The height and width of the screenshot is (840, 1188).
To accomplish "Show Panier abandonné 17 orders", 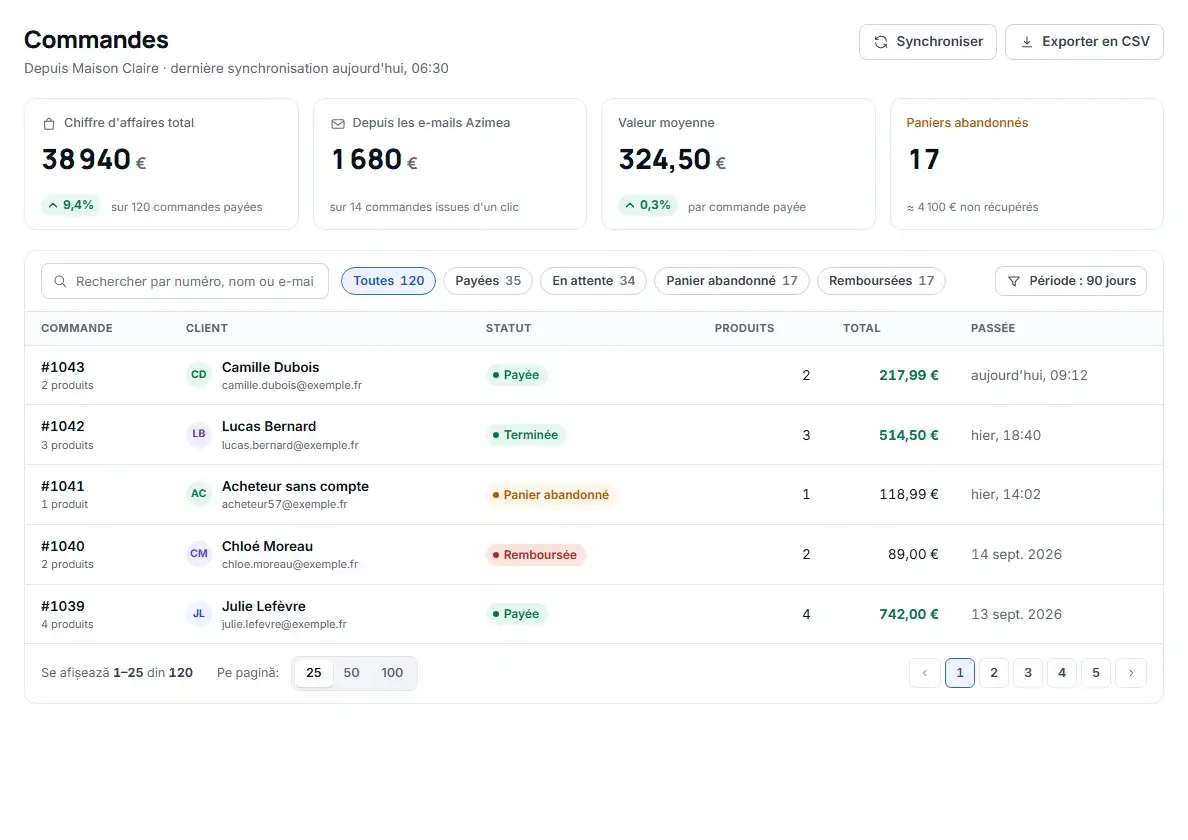I will pyautogui.click(x=732, y=281).
